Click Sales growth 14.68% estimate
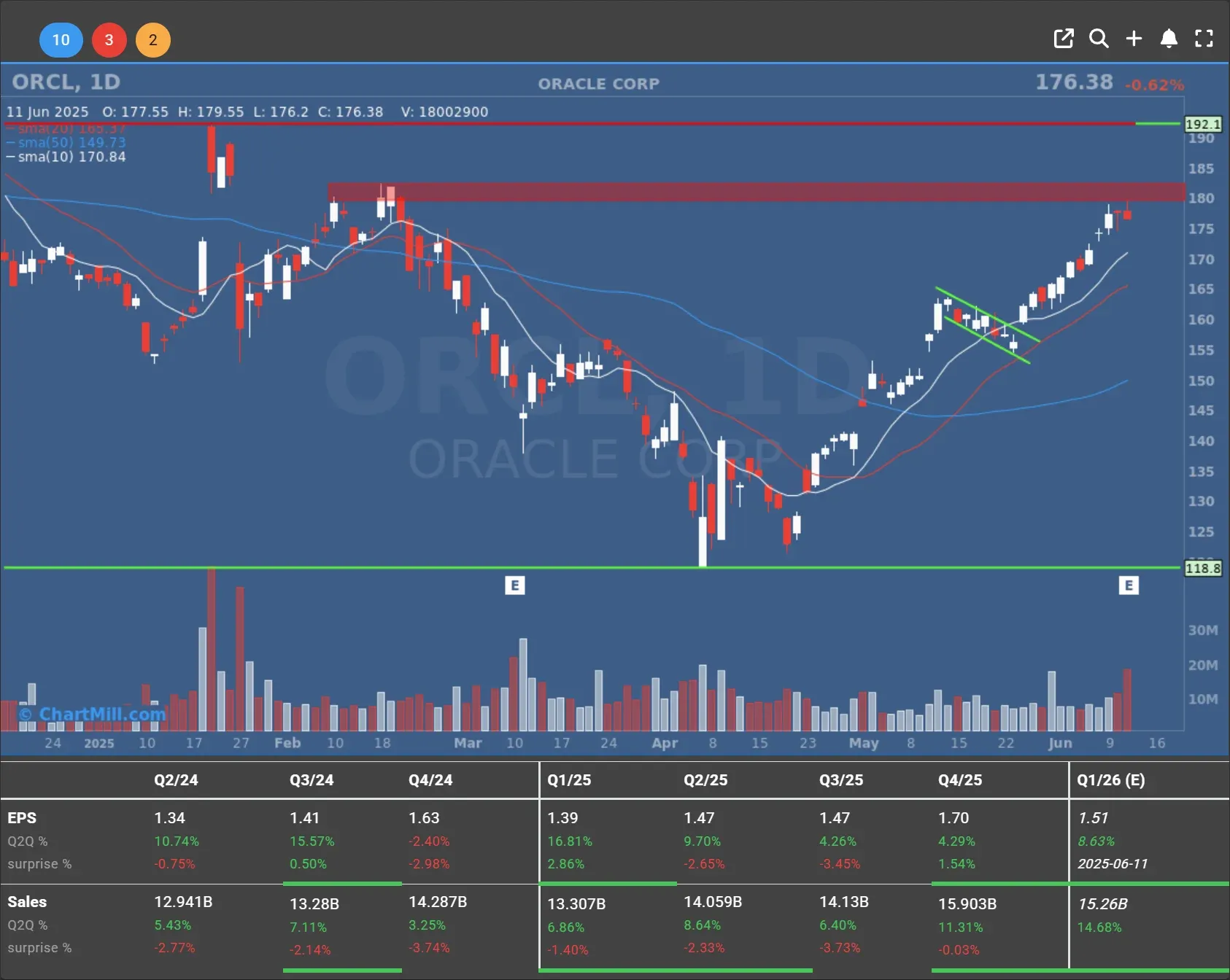Screen dimensions: 1230x980 pos(1099,927)
